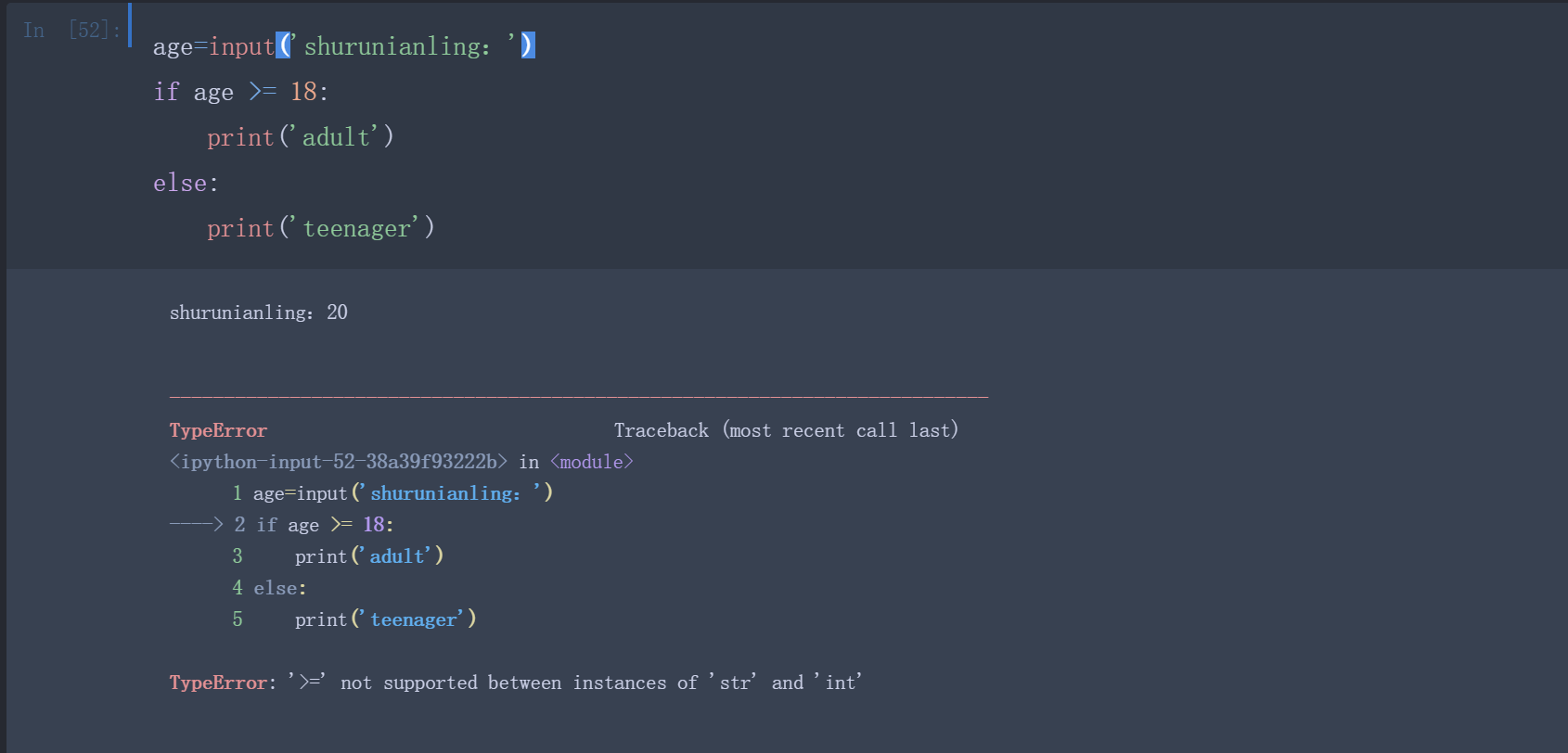The width and height of the screenshot is (1568, 753).
Task: Click output text 'shurunianling: 20'
Action: 259,313
